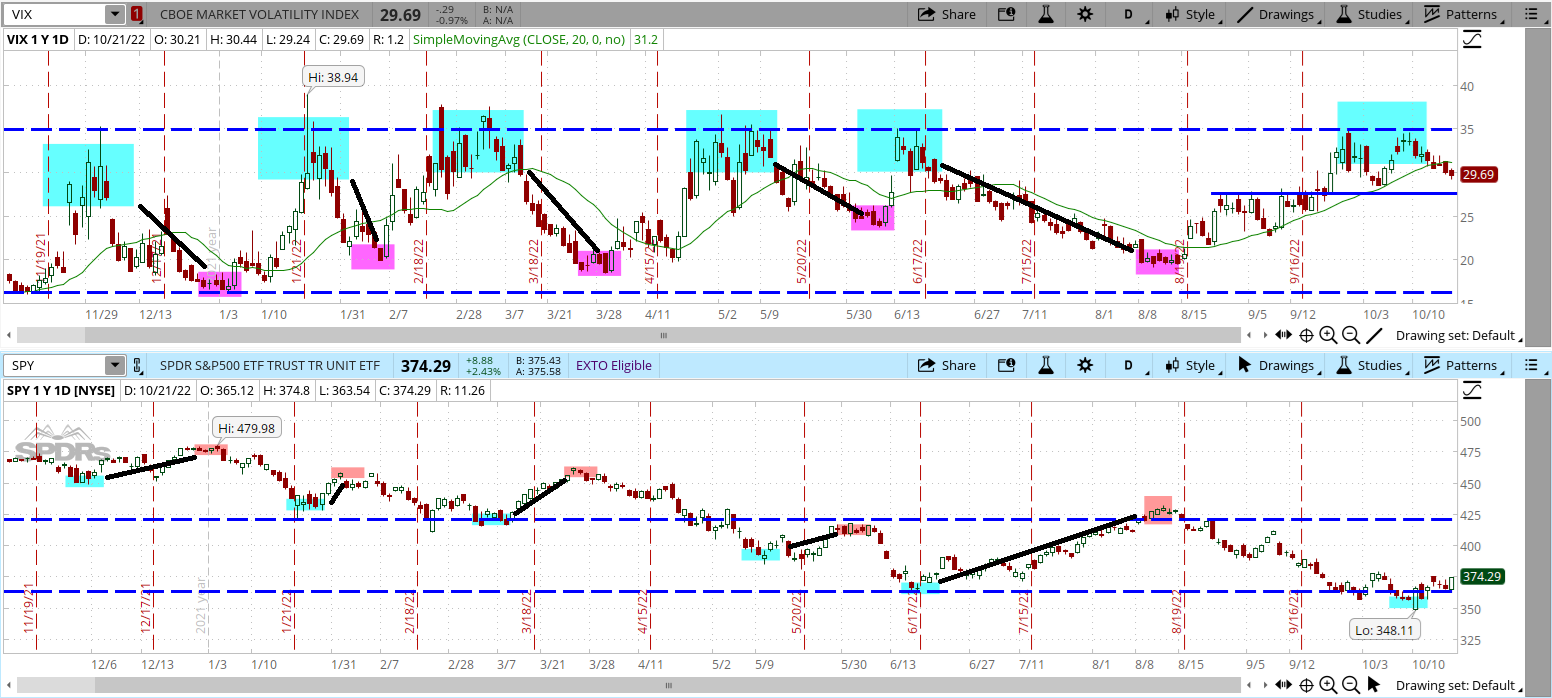Open Drawings menu on SPY chart
Image resolution: width=1552 pixels, height=698 pixels.
click(x=1276, y=365)
